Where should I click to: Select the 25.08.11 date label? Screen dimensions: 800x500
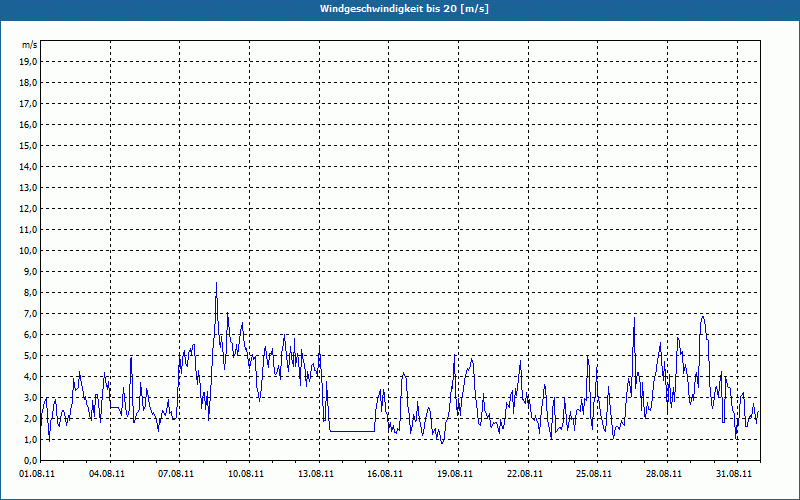pos(594,473)
